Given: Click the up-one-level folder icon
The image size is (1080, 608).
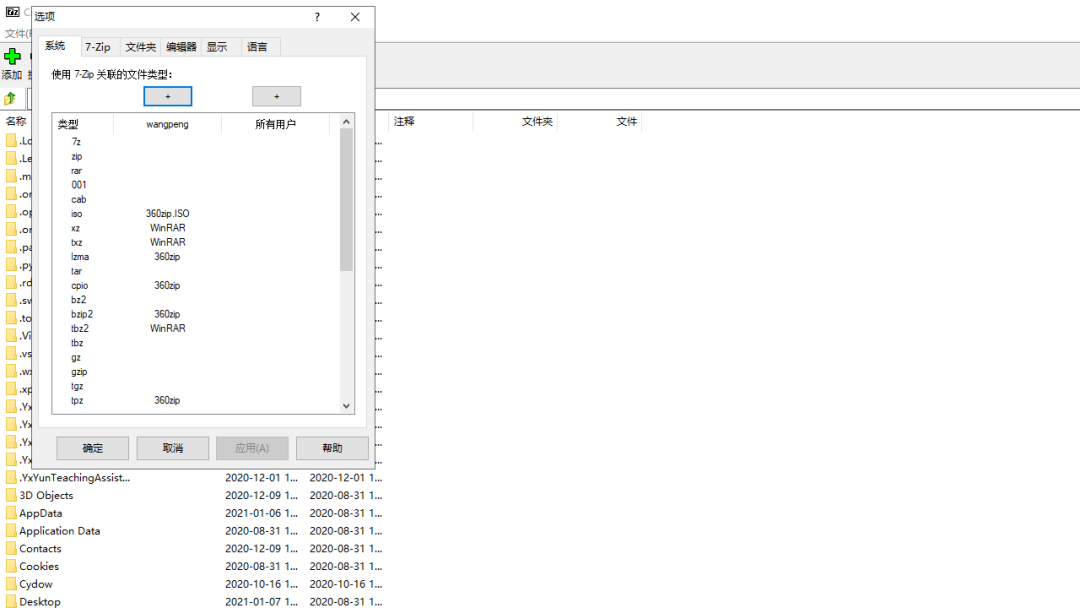Looking at the screenshot, I should 10,98.
